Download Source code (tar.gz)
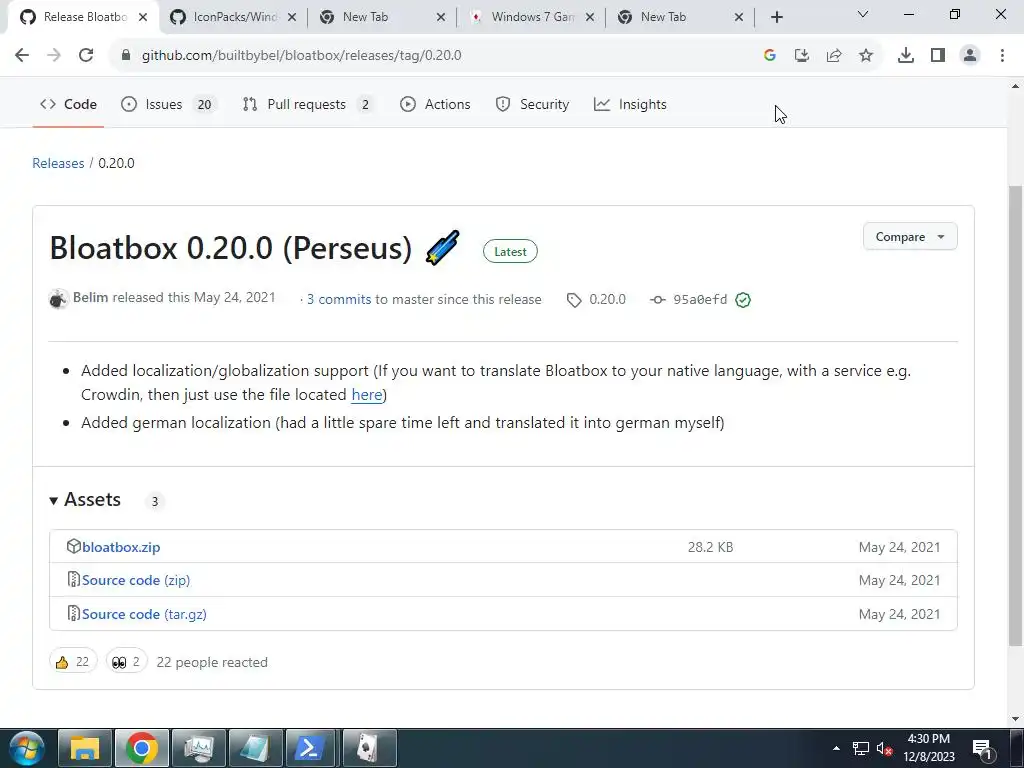Viewport: 1024px width, 768px height. 144,614
